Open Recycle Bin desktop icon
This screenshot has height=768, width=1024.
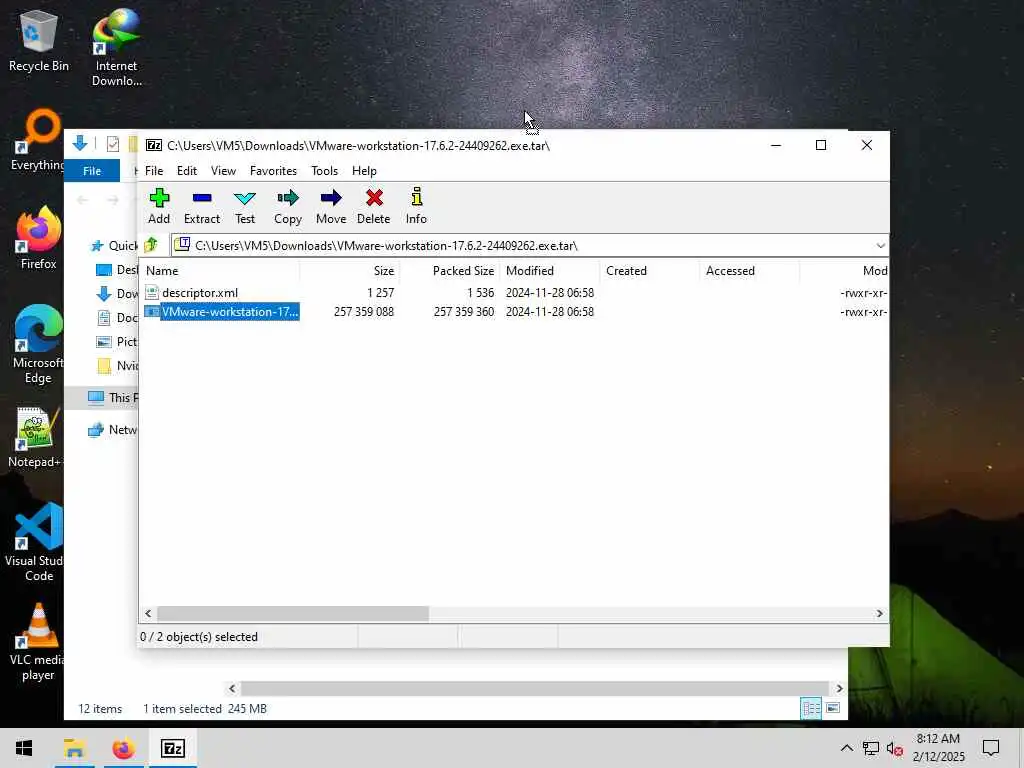click(39, 41)
